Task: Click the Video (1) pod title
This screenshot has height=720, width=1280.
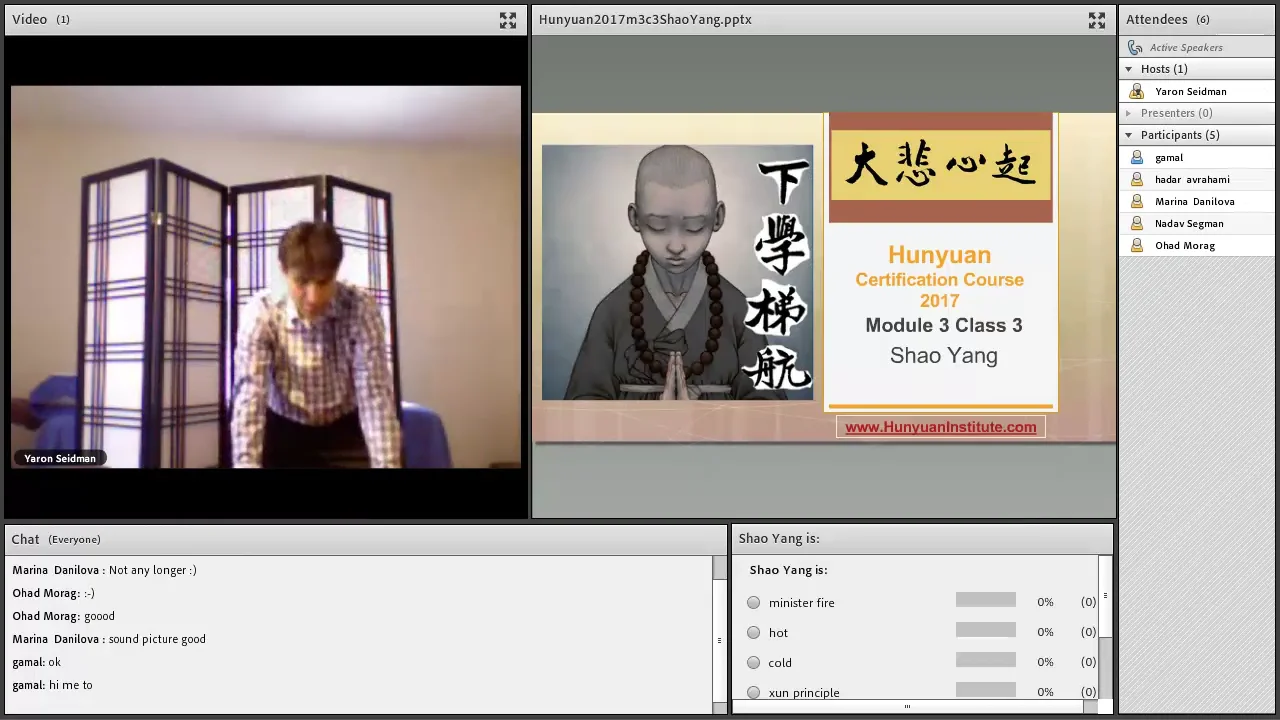Action: tap(41, 19)
